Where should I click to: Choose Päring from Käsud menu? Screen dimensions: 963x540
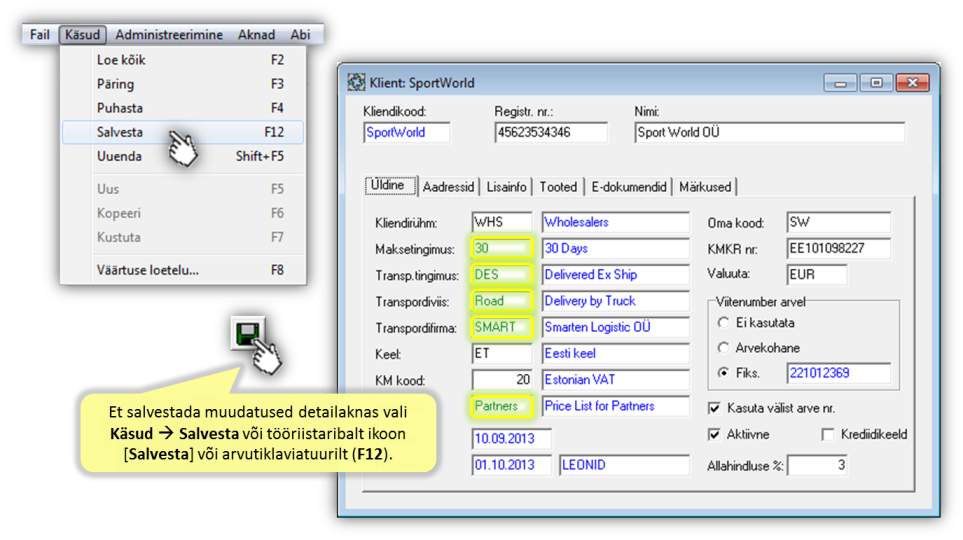coord(183,84)
